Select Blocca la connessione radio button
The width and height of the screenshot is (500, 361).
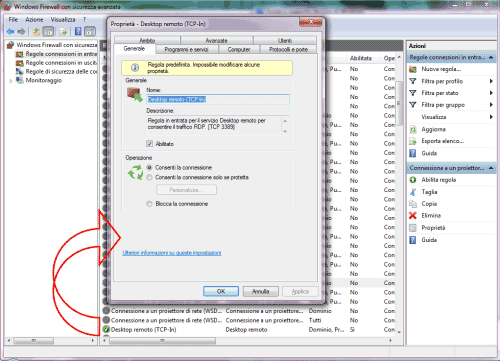coord(149,204)
